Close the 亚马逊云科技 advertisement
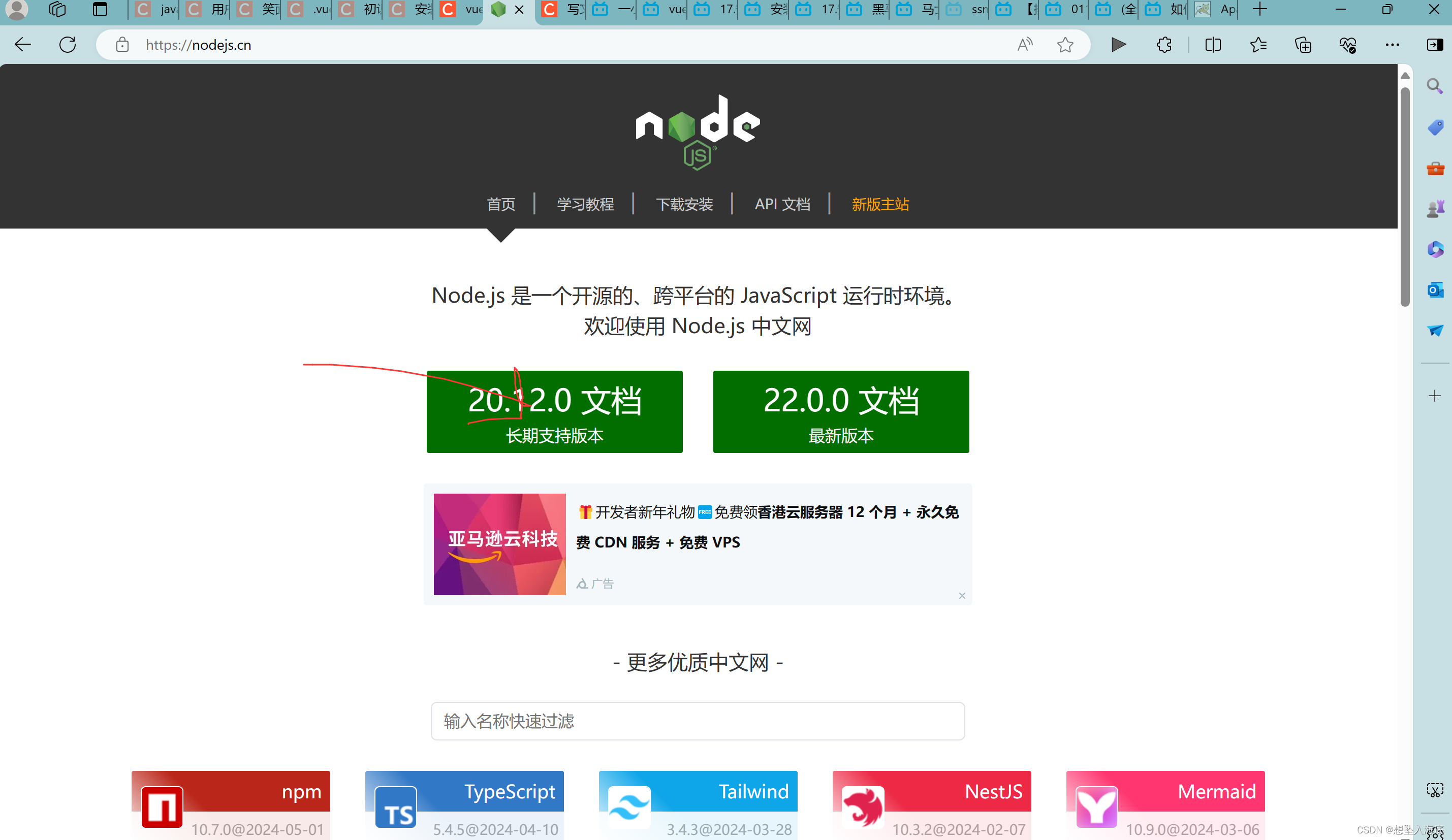The width and height of the screenshot is (1452, 840). click(962, 596)
